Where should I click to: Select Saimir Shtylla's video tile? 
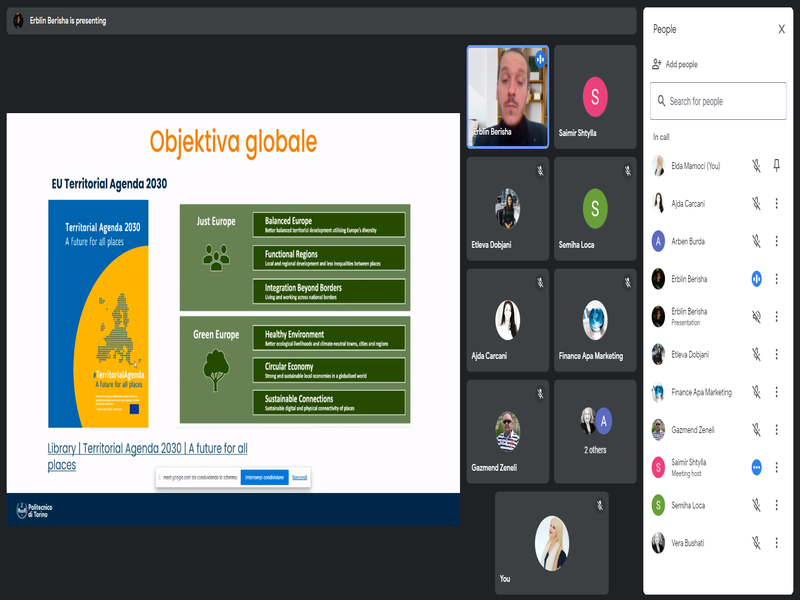coord(595,97)
